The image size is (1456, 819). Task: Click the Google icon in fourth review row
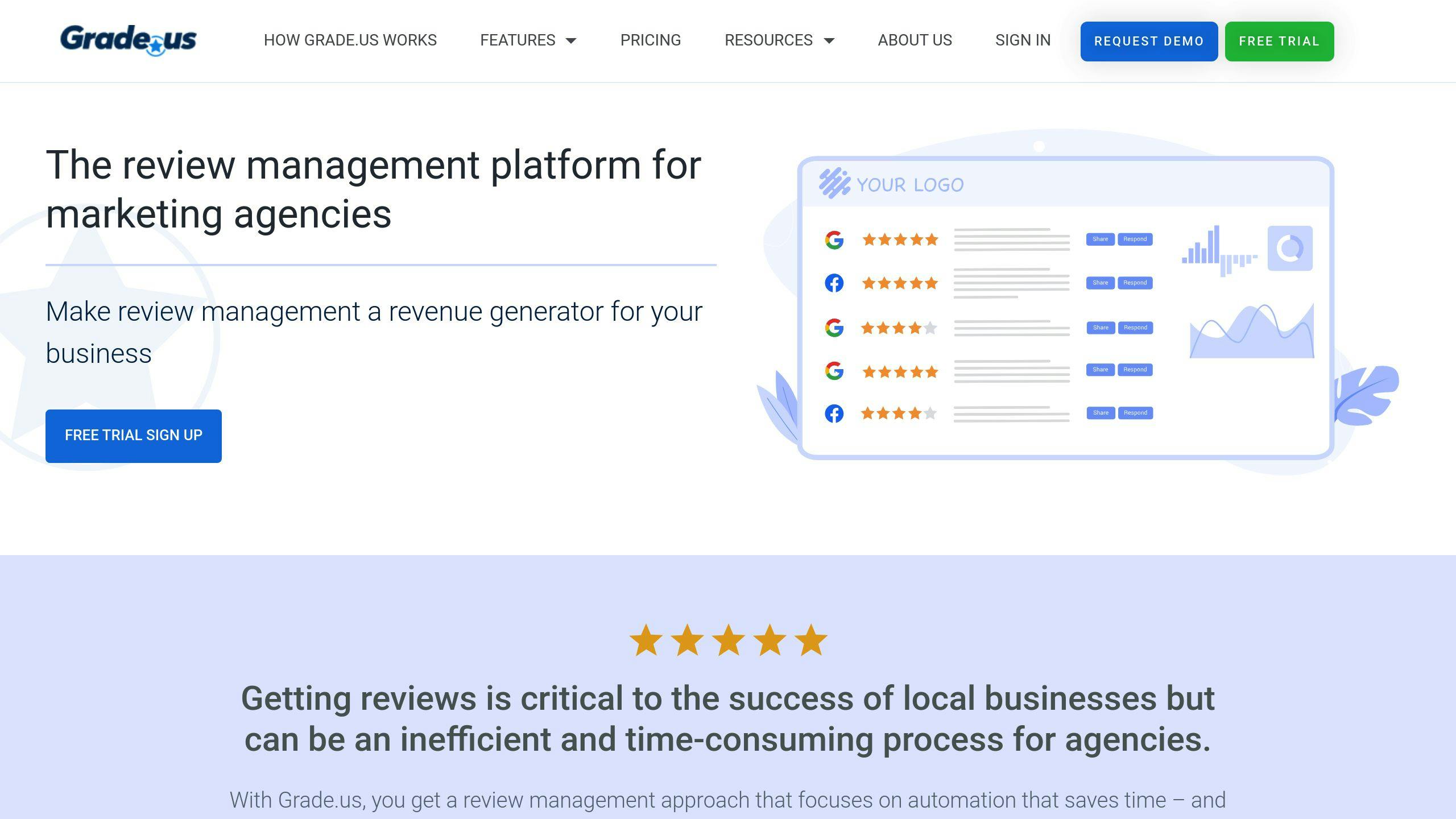(834, 371)
